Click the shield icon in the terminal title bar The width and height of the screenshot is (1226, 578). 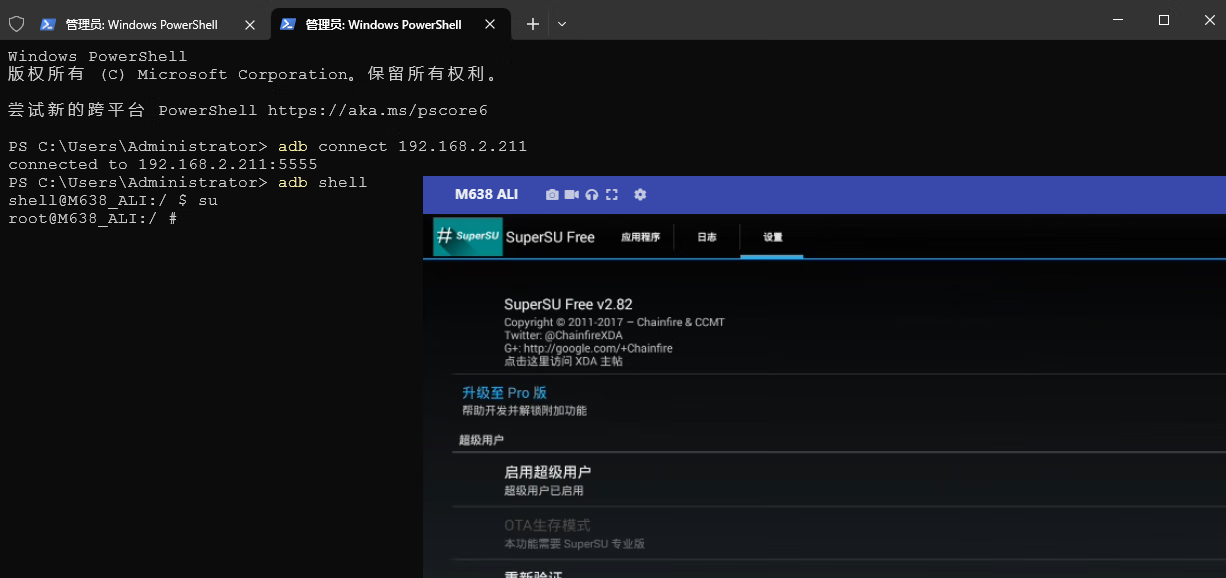coord(16,24)
